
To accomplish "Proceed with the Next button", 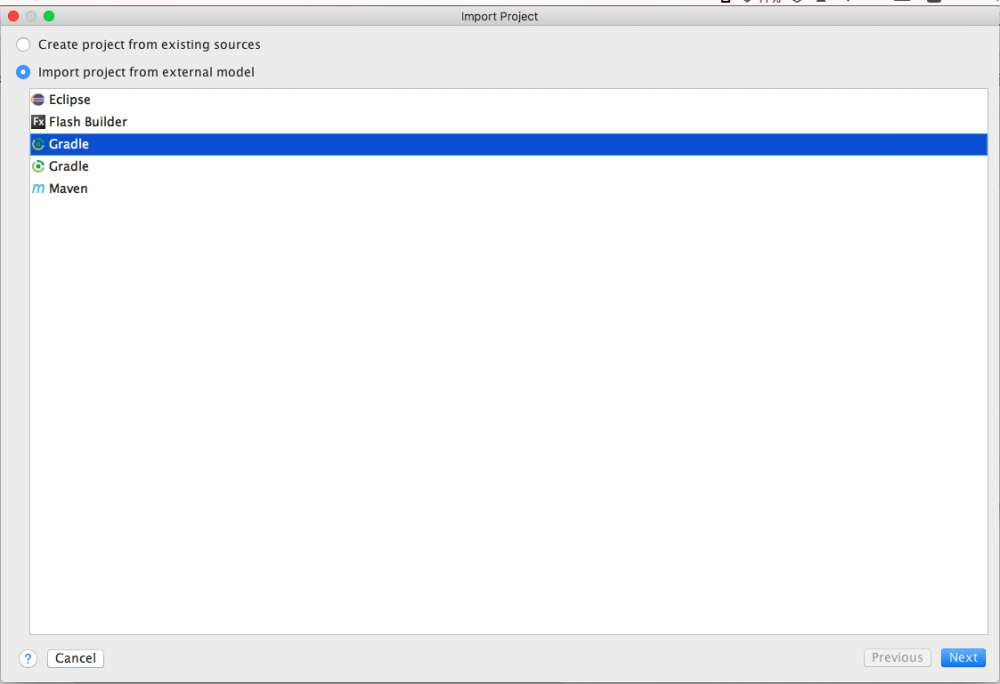I will coord(963,657).
